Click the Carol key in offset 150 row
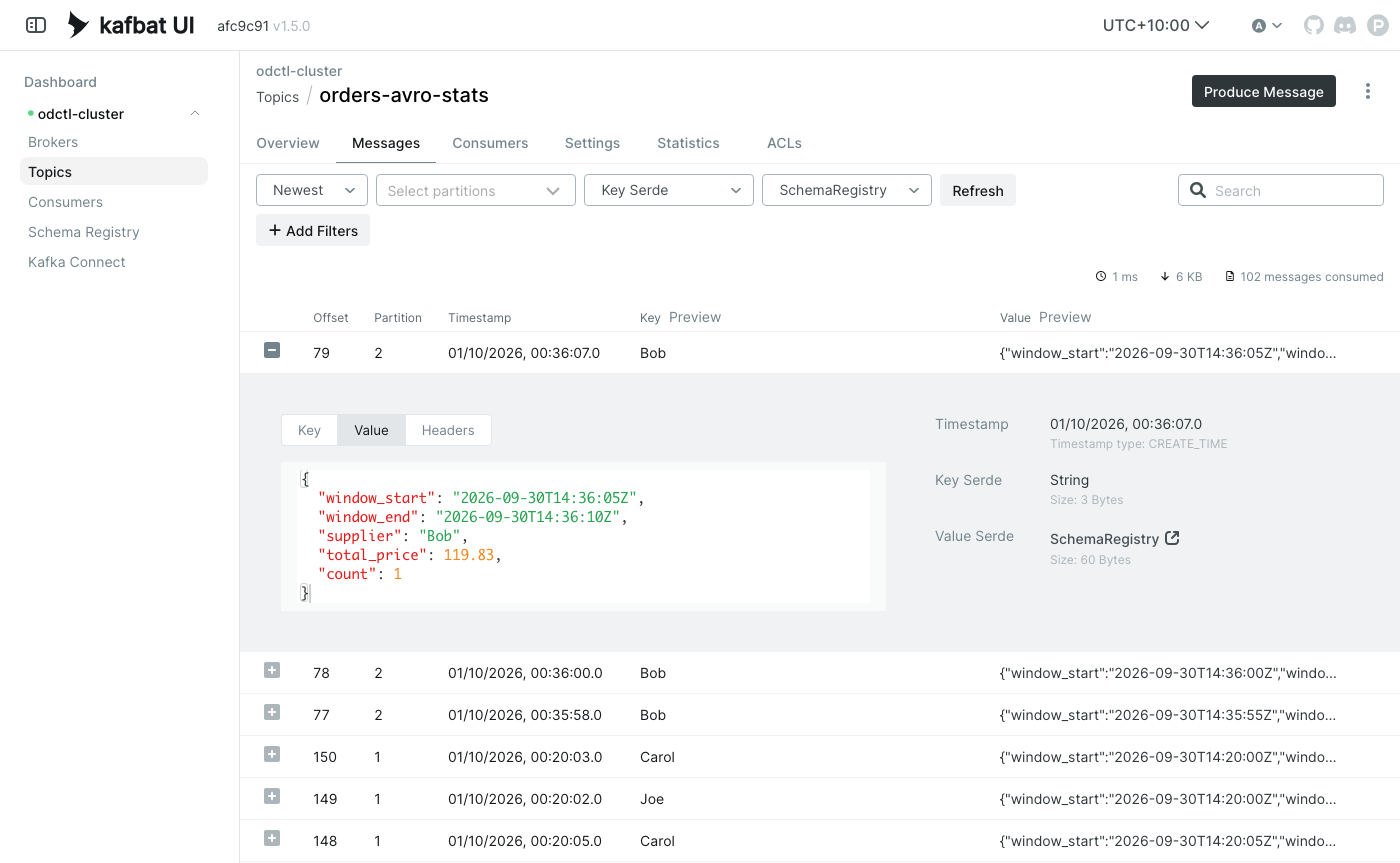 click(x=657, y=757)
